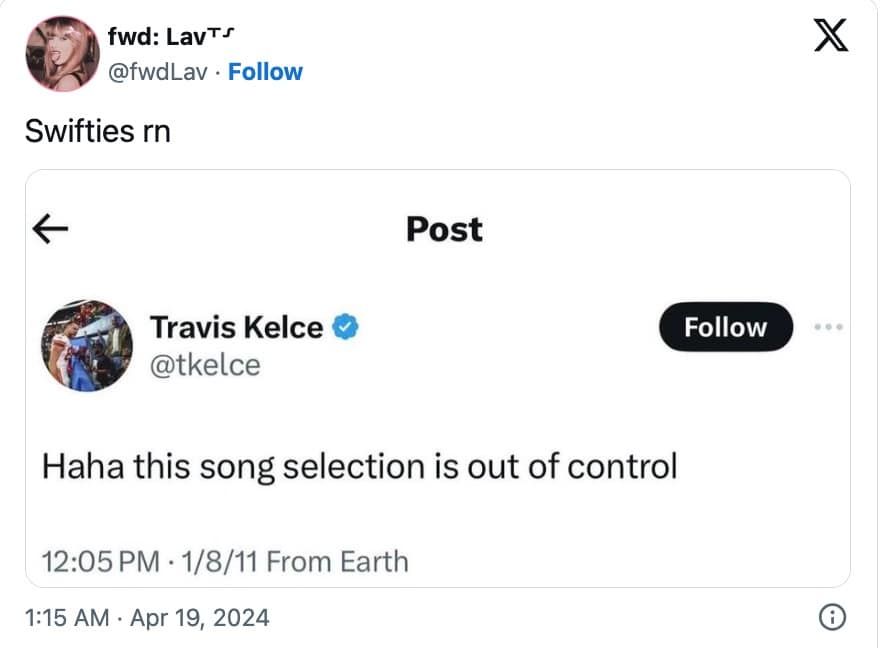Image resolution: width=896 pixels, height=648 pixels.
Task: Click Travis Kelce's profile avatar
Action: click(x=87, y=345)
